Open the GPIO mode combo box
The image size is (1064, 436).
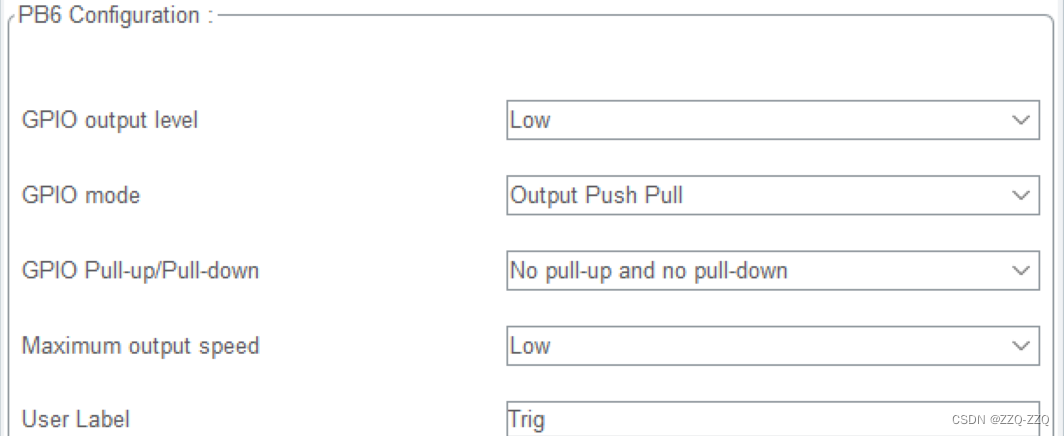pos(773,195)
